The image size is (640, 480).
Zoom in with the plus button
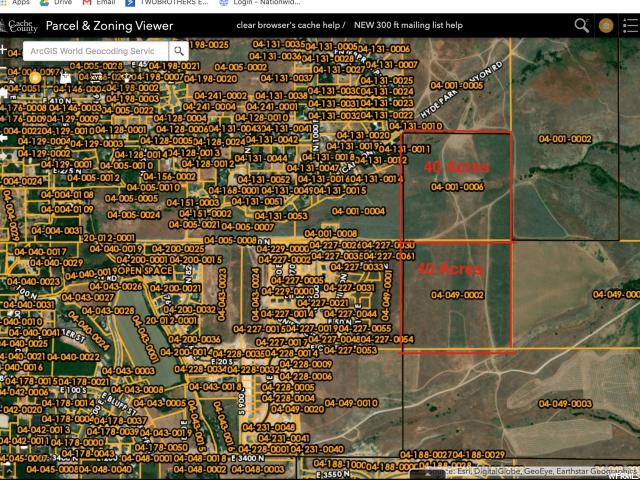tap(3, 50)
